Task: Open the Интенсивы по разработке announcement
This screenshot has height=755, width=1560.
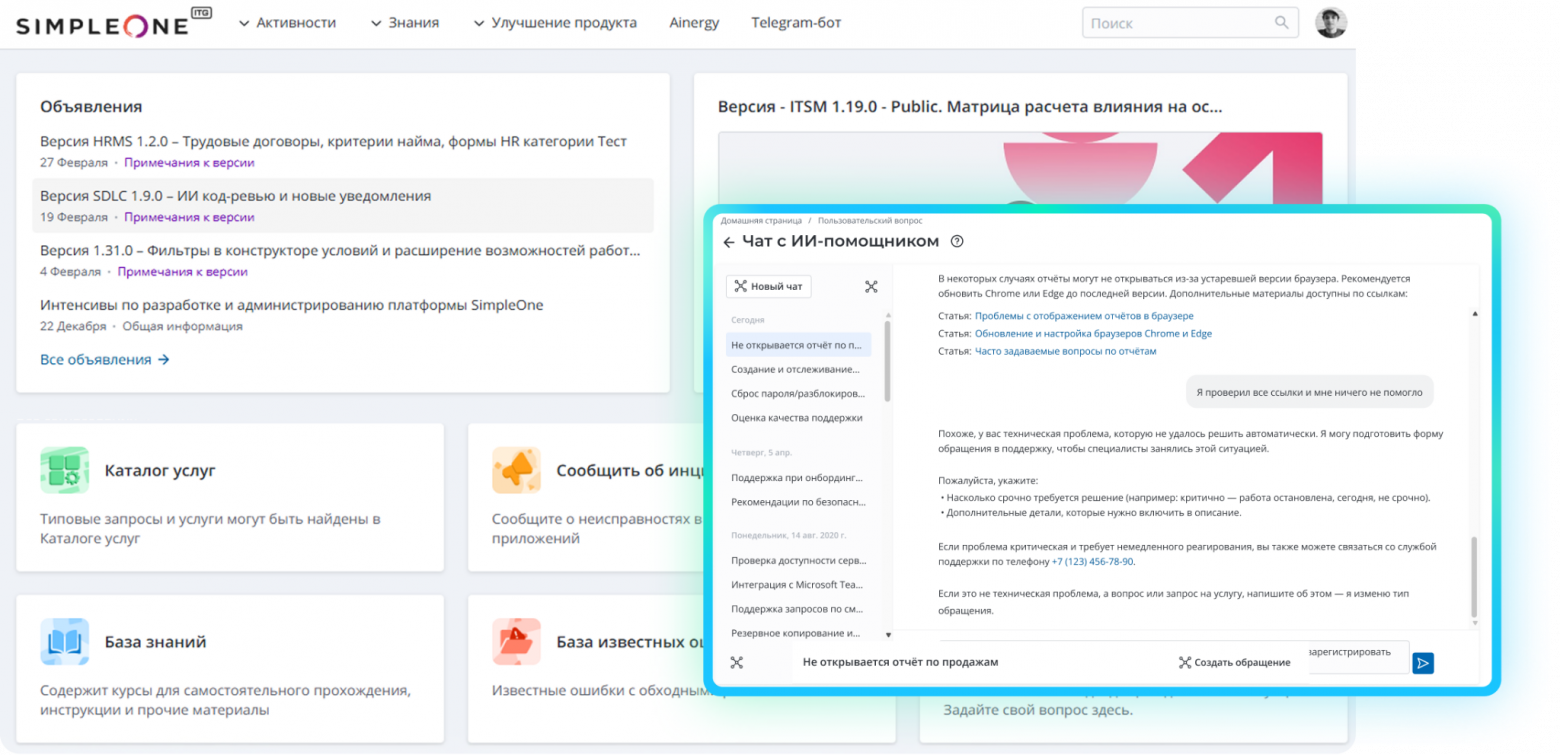Action: point(292,305)
